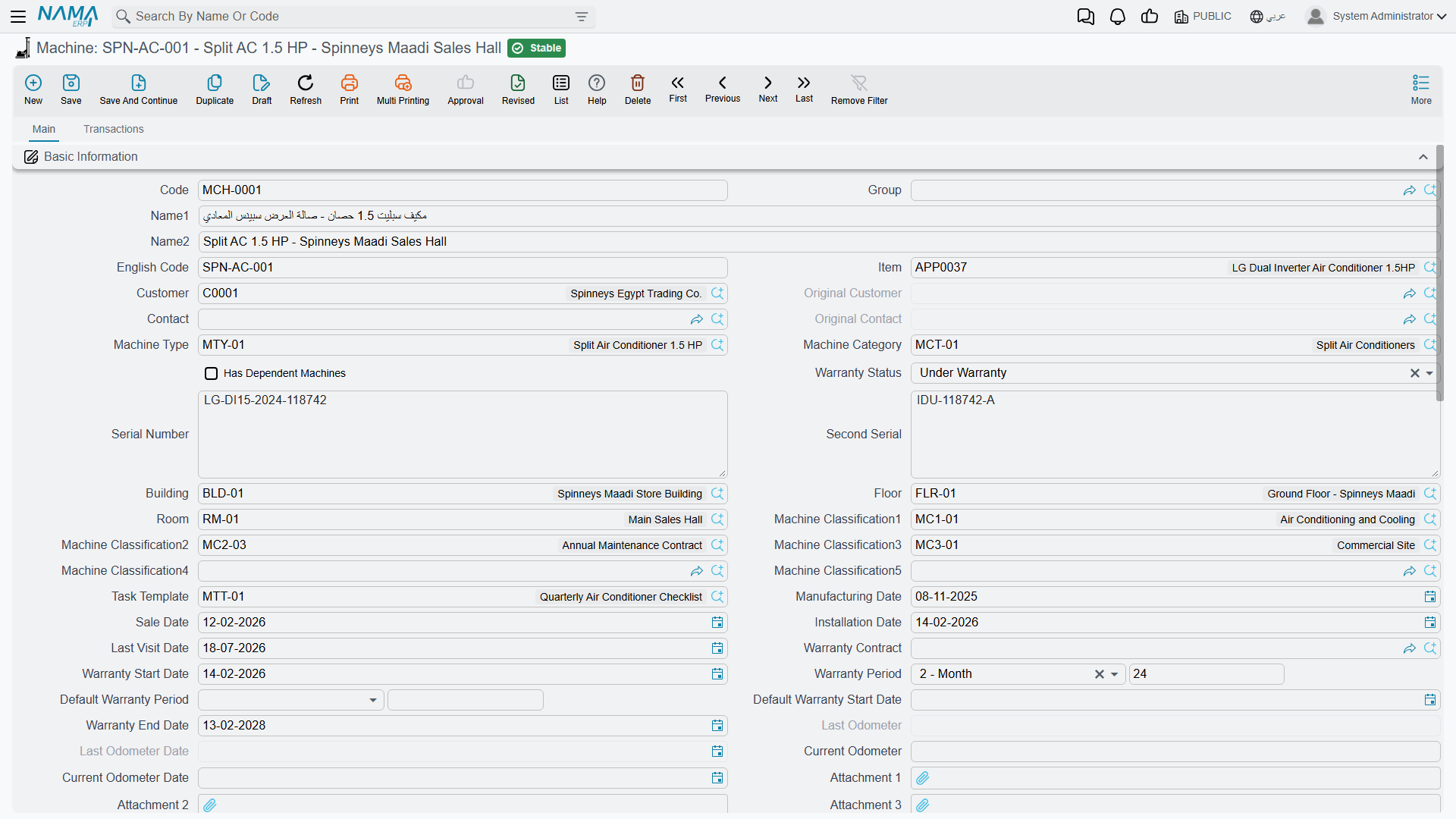Open Multi Printing

pos(403,89)
